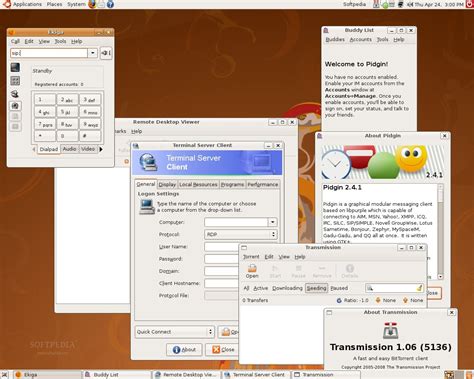This screenshot has height=379, width=474.
Task: Expand the Quick Connect dropdown
Action: 175,332
